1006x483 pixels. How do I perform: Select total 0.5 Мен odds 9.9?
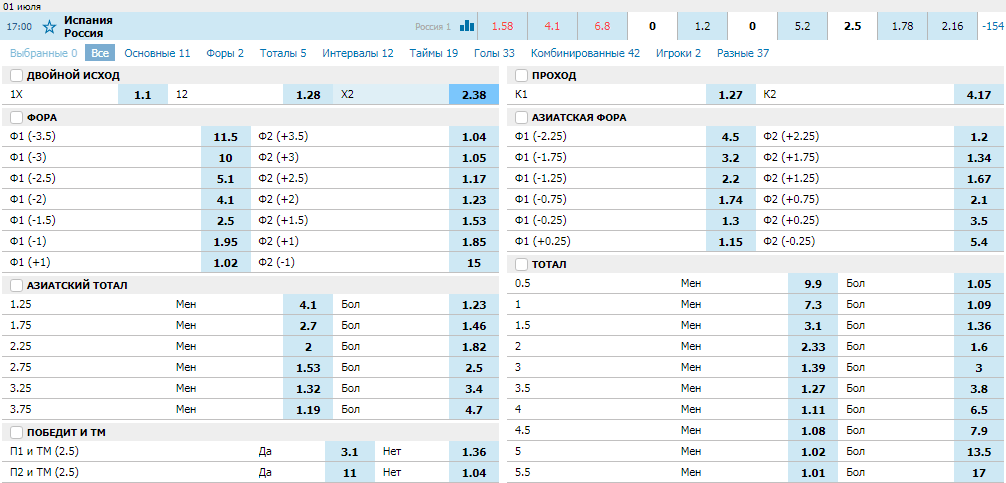pyautogui.click(x=813, y=284)
